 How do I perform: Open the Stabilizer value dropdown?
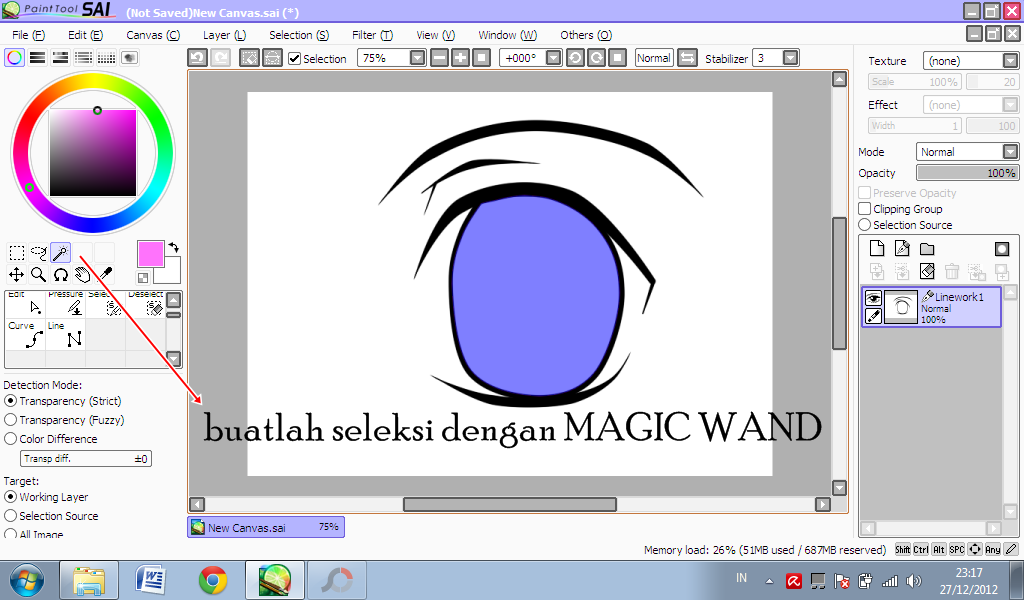[x=790, y=58]
